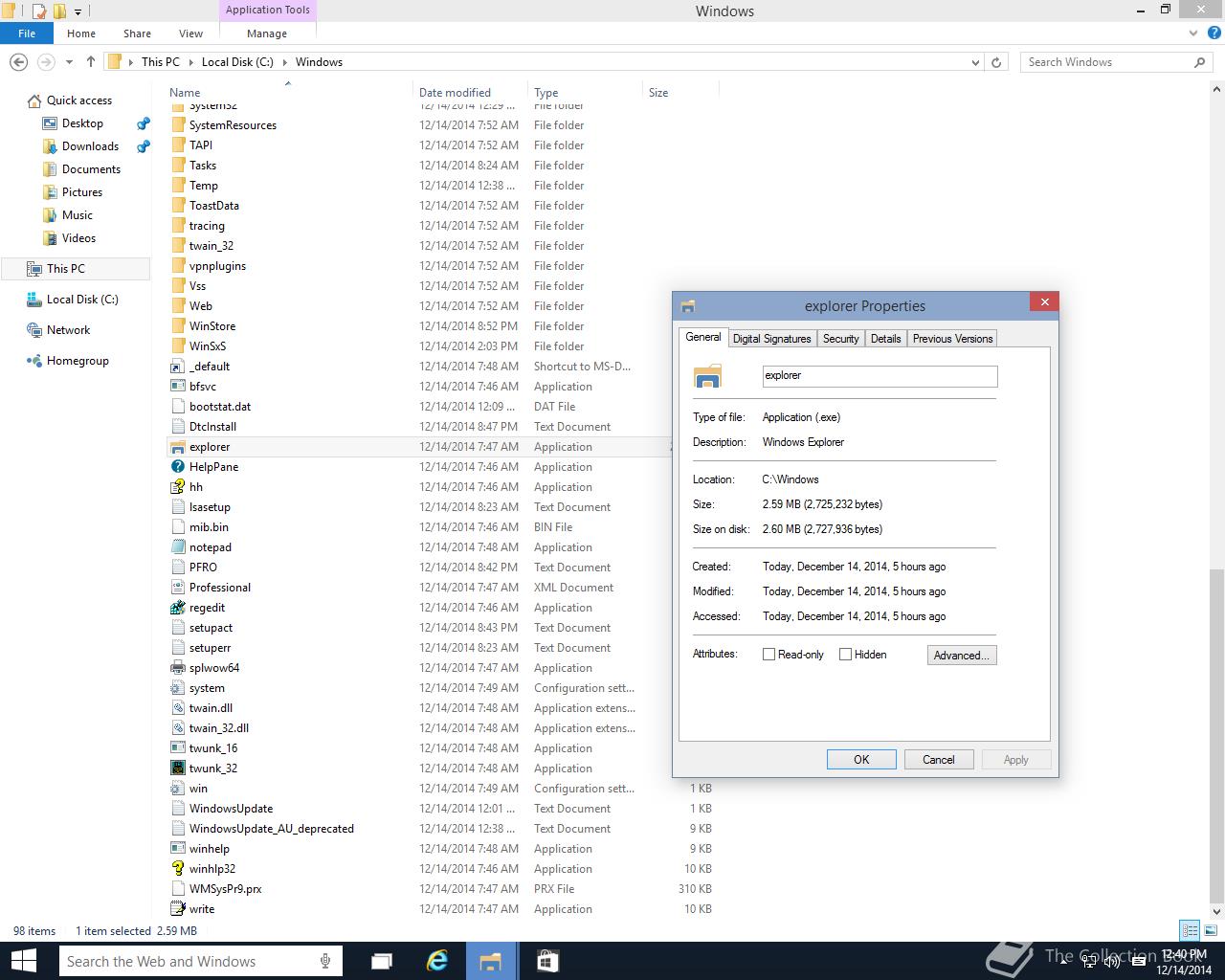Viewport: 1225px width, 980px height.
Task: Click the WinSxS folder icon
Action: [x=177, y=346]
